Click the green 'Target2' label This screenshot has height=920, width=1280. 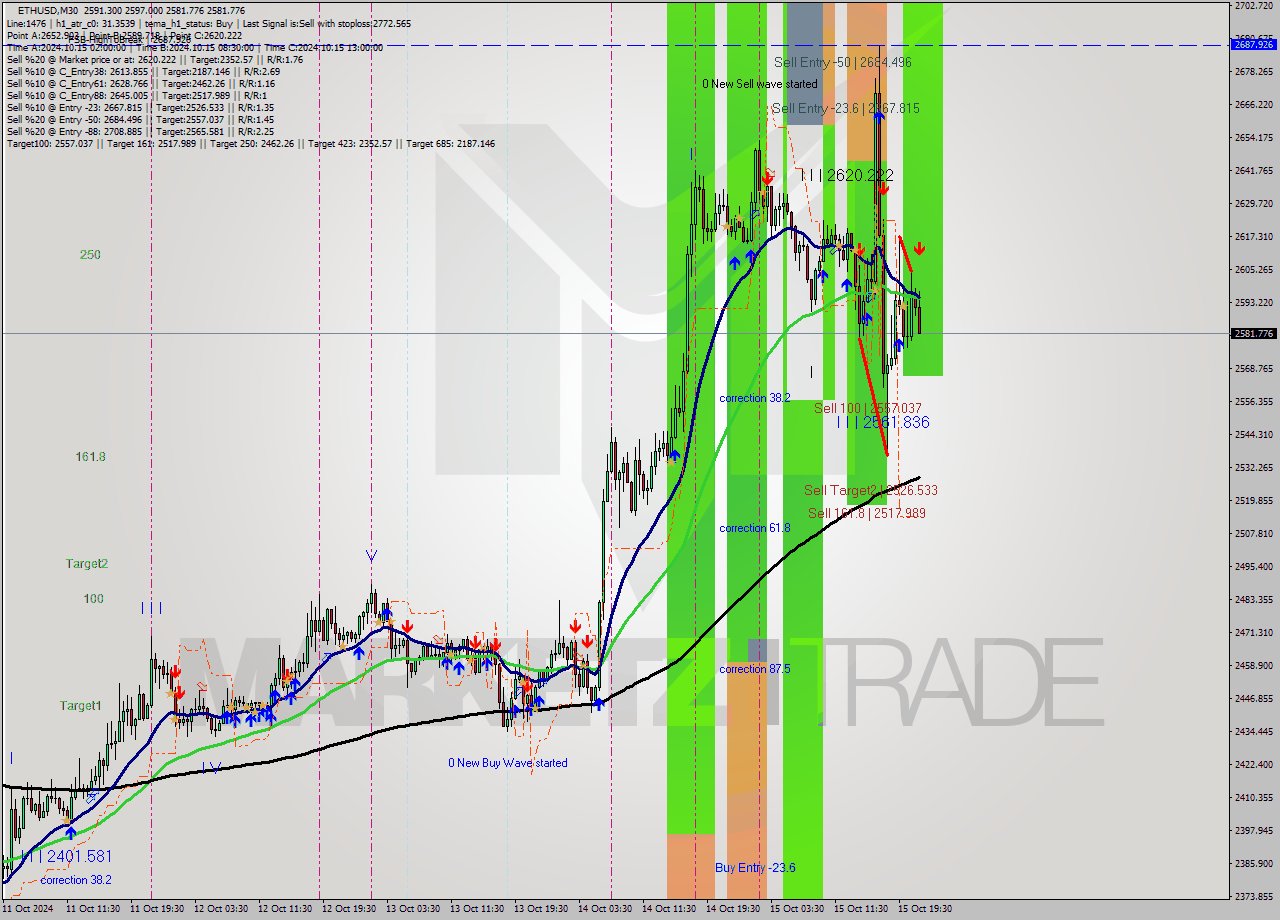87,564
